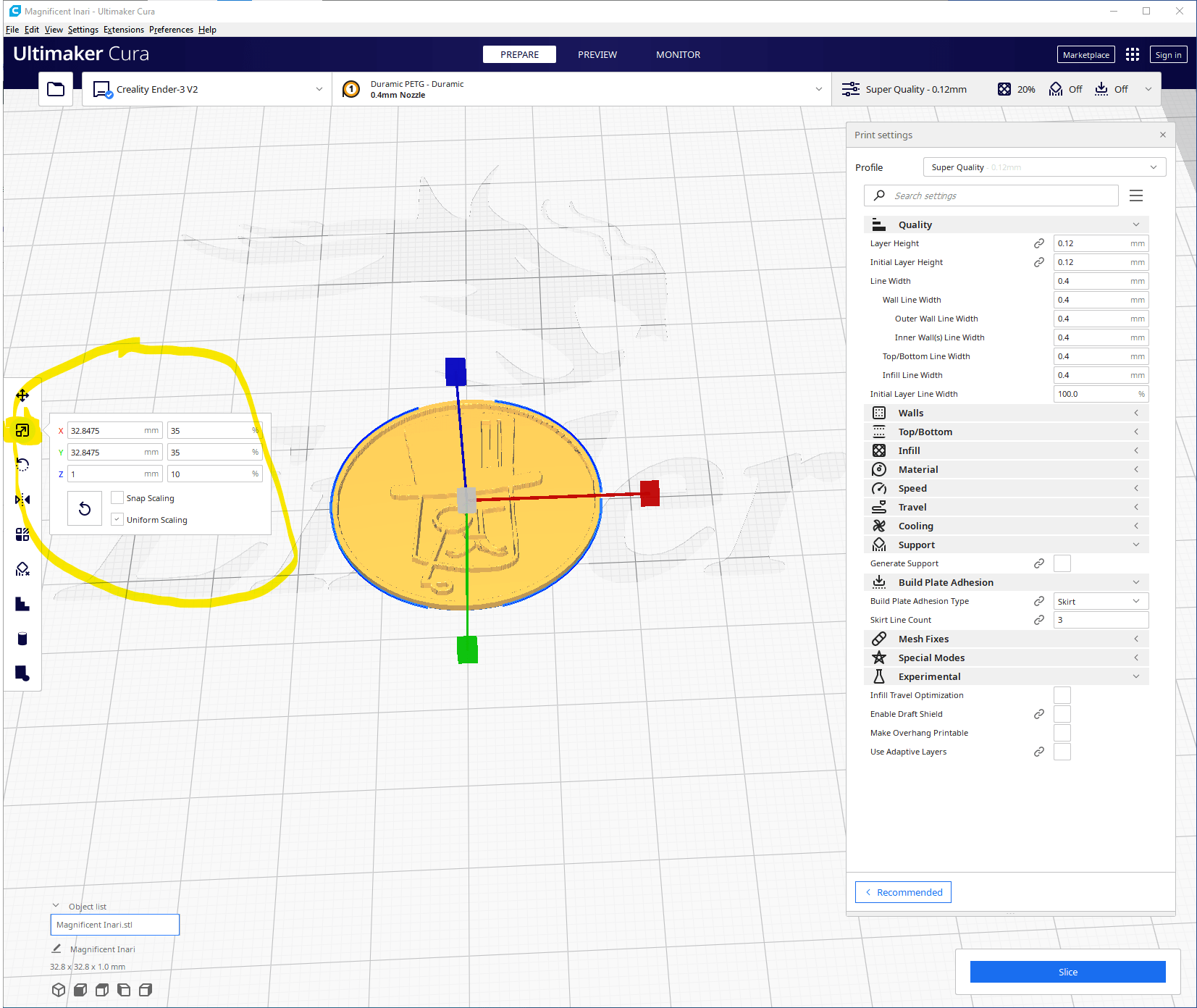Click the Slice button
This screenshot has width=1197, height=1008.
(1067, 972)
